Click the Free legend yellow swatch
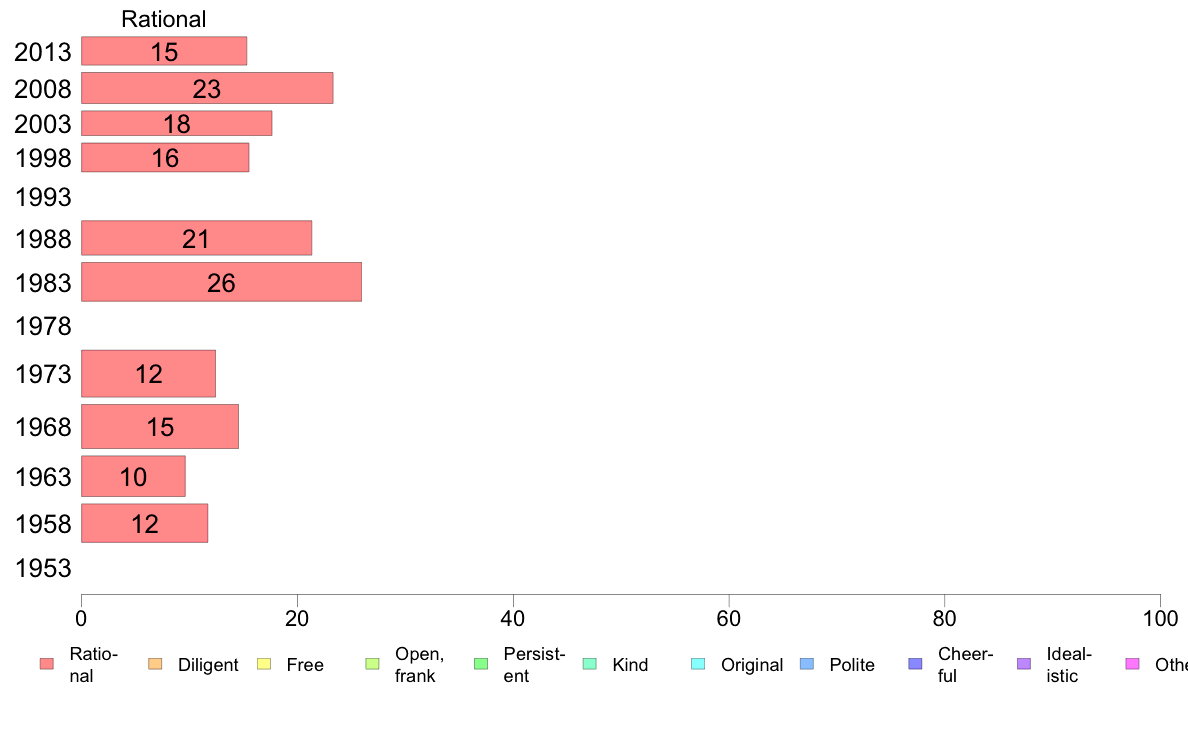The height and width of the screenshot is (736, 1188). 264,664
